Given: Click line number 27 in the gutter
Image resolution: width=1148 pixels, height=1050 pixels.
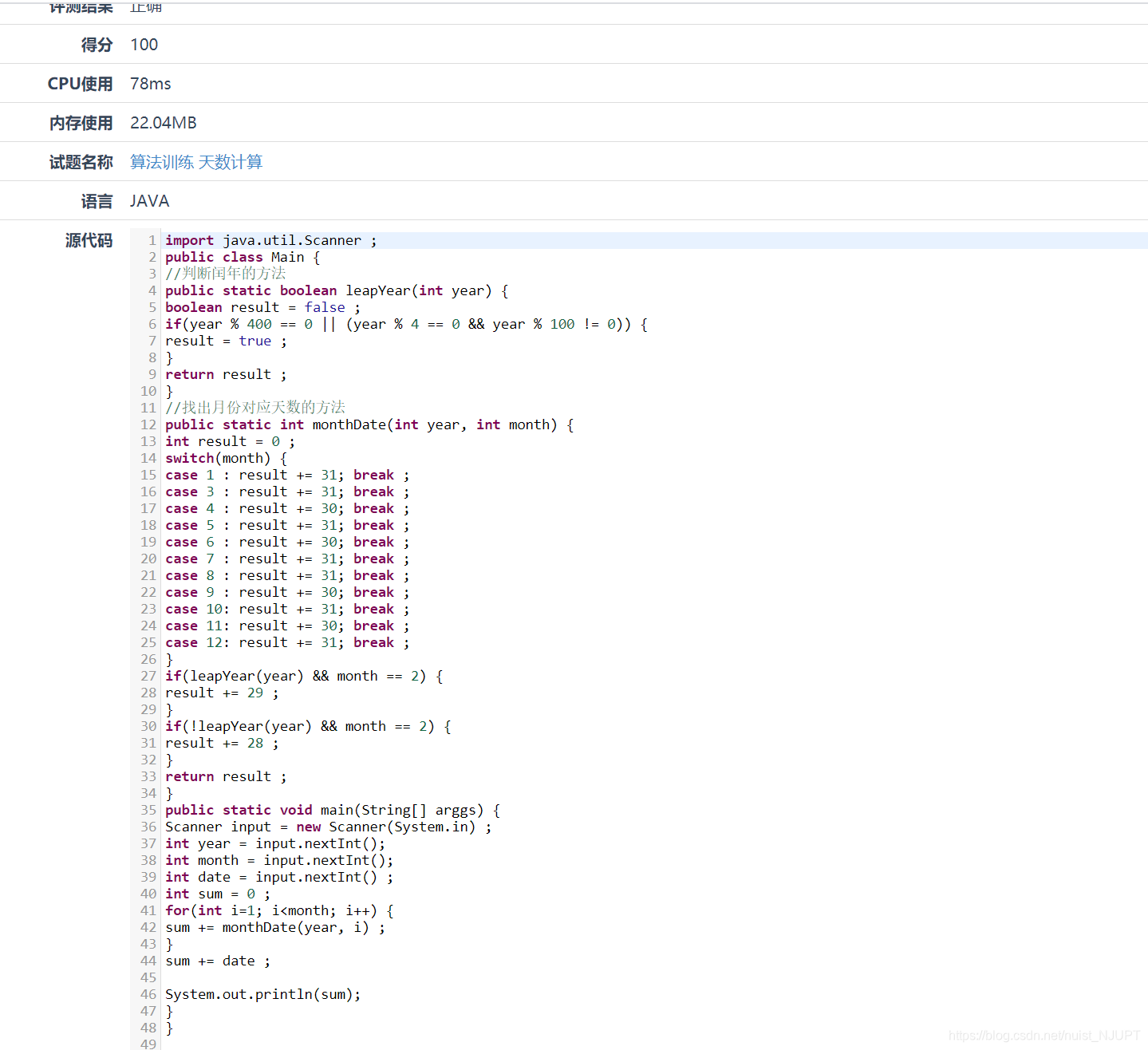Looking at the screenshot, I should 148,676.
